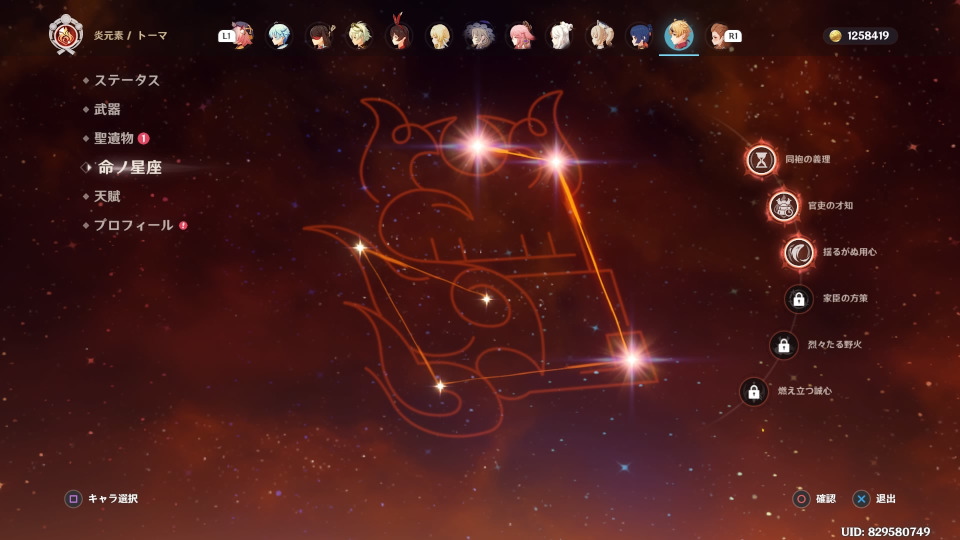Click the UID: 829580749 text
This screenshot has height=540, width=960.
(x=885, y=531)
